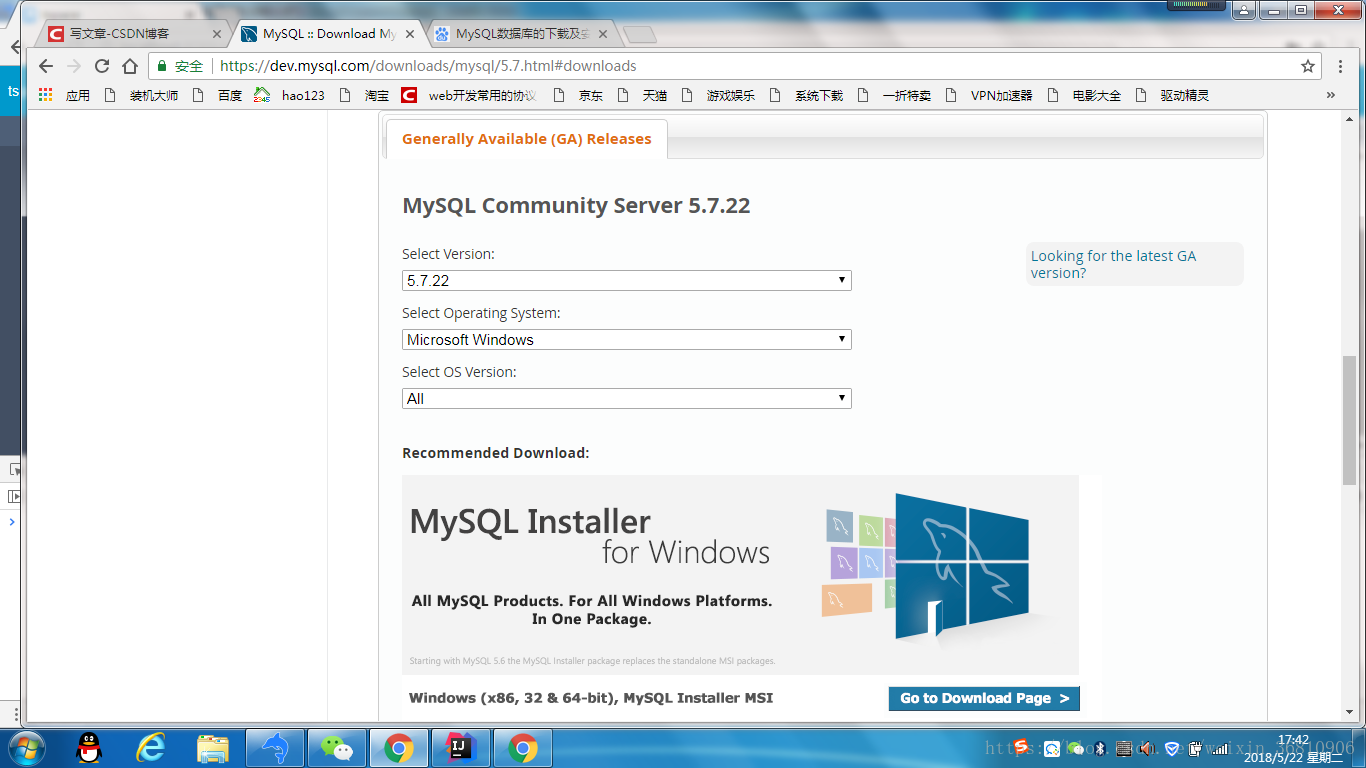Open the 一折特卖 bookmark
The height and width of the screenshot is (768, 1366).
(x=894, y=95)
